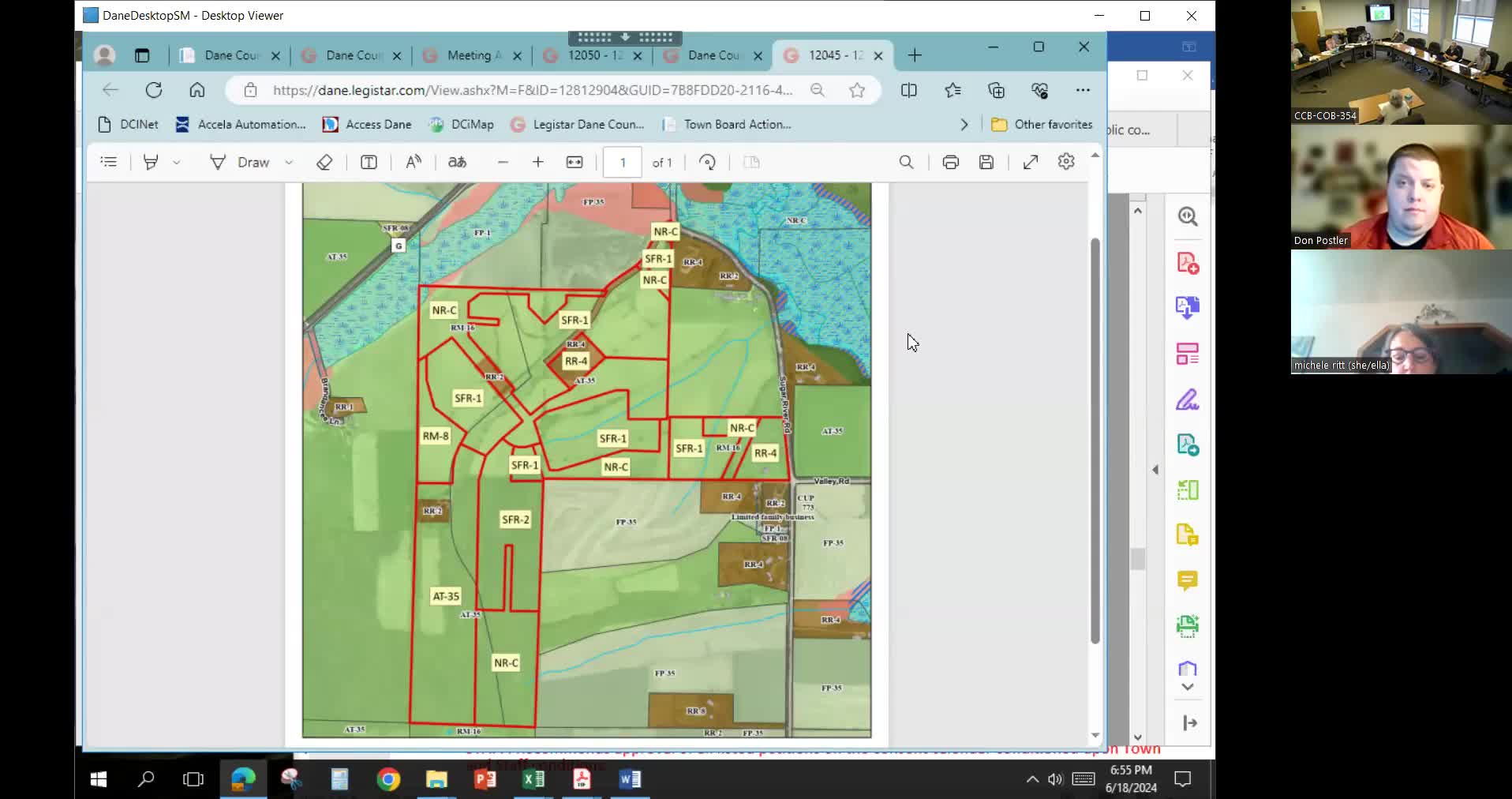This screenshot has width=1512, height=799.
Task: Expand more sidebar tools with the chevron
Action: point(1188,687)
